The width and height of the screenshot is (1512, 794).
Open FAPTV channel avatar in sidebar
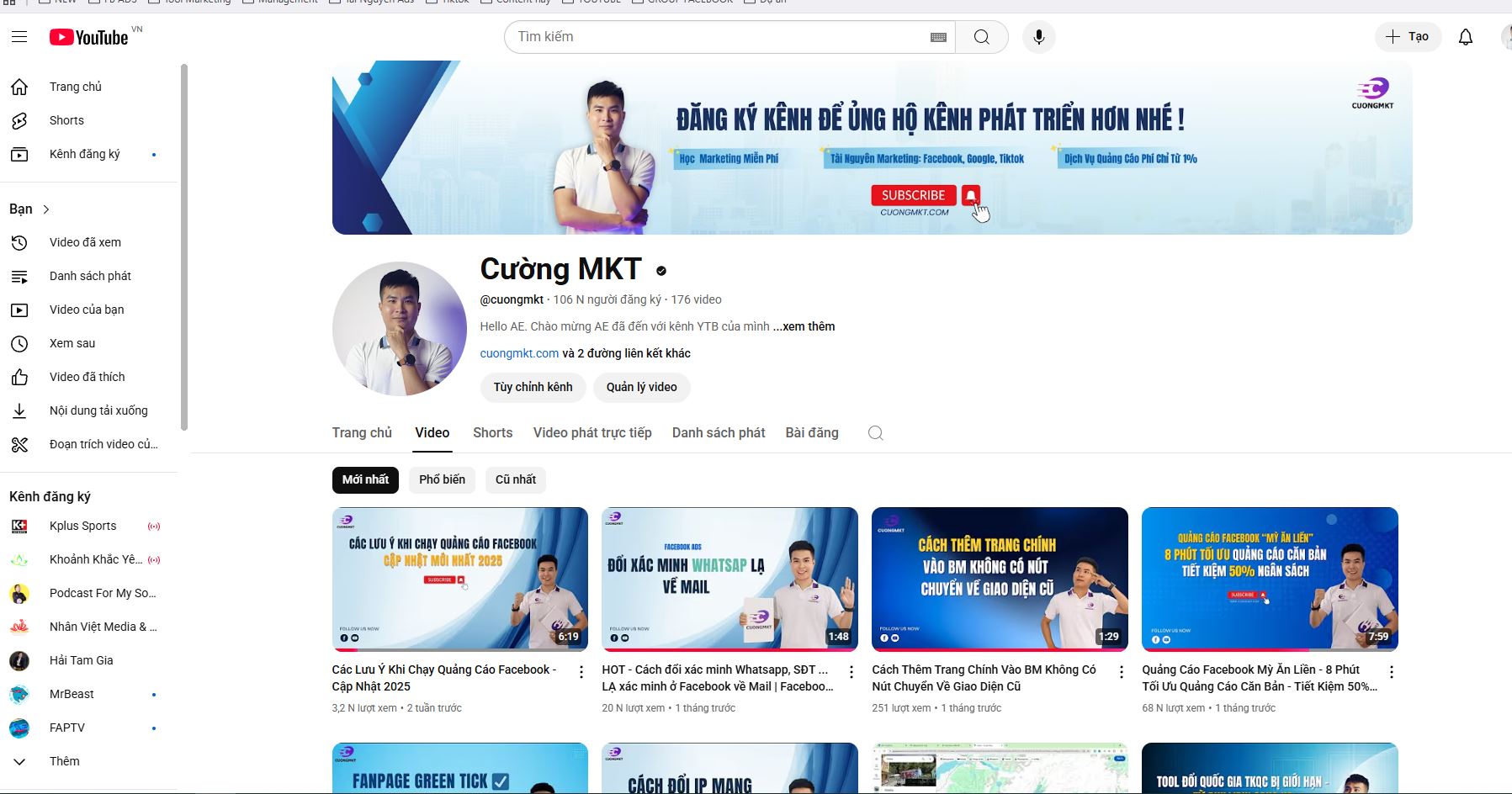pos(19,728)
